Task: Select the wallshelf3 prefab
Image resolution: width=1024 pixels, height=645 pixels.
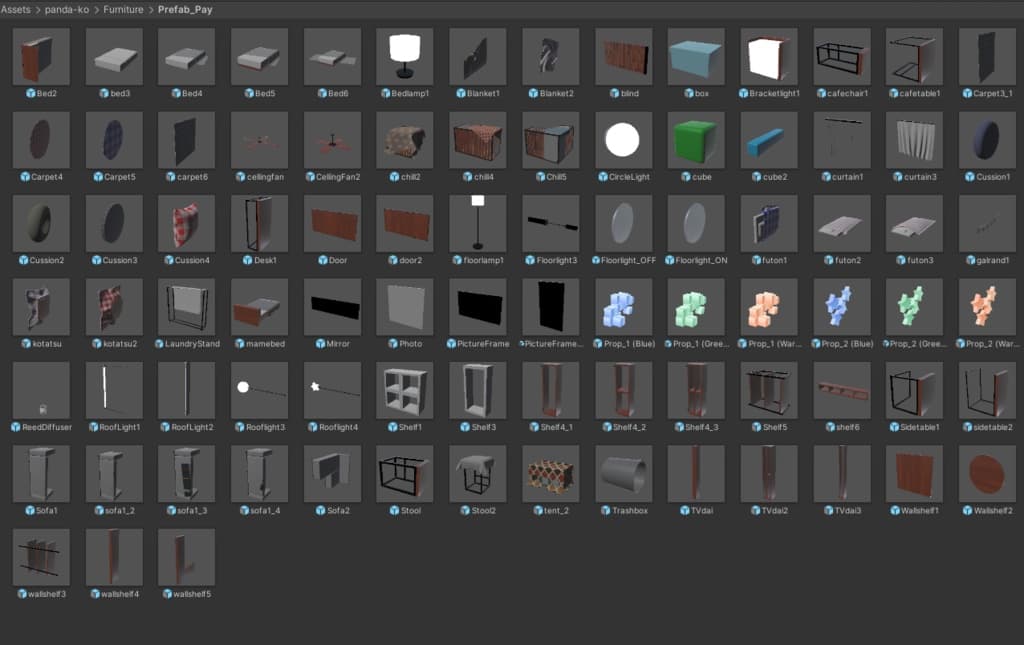Action: tap(41, 558)
